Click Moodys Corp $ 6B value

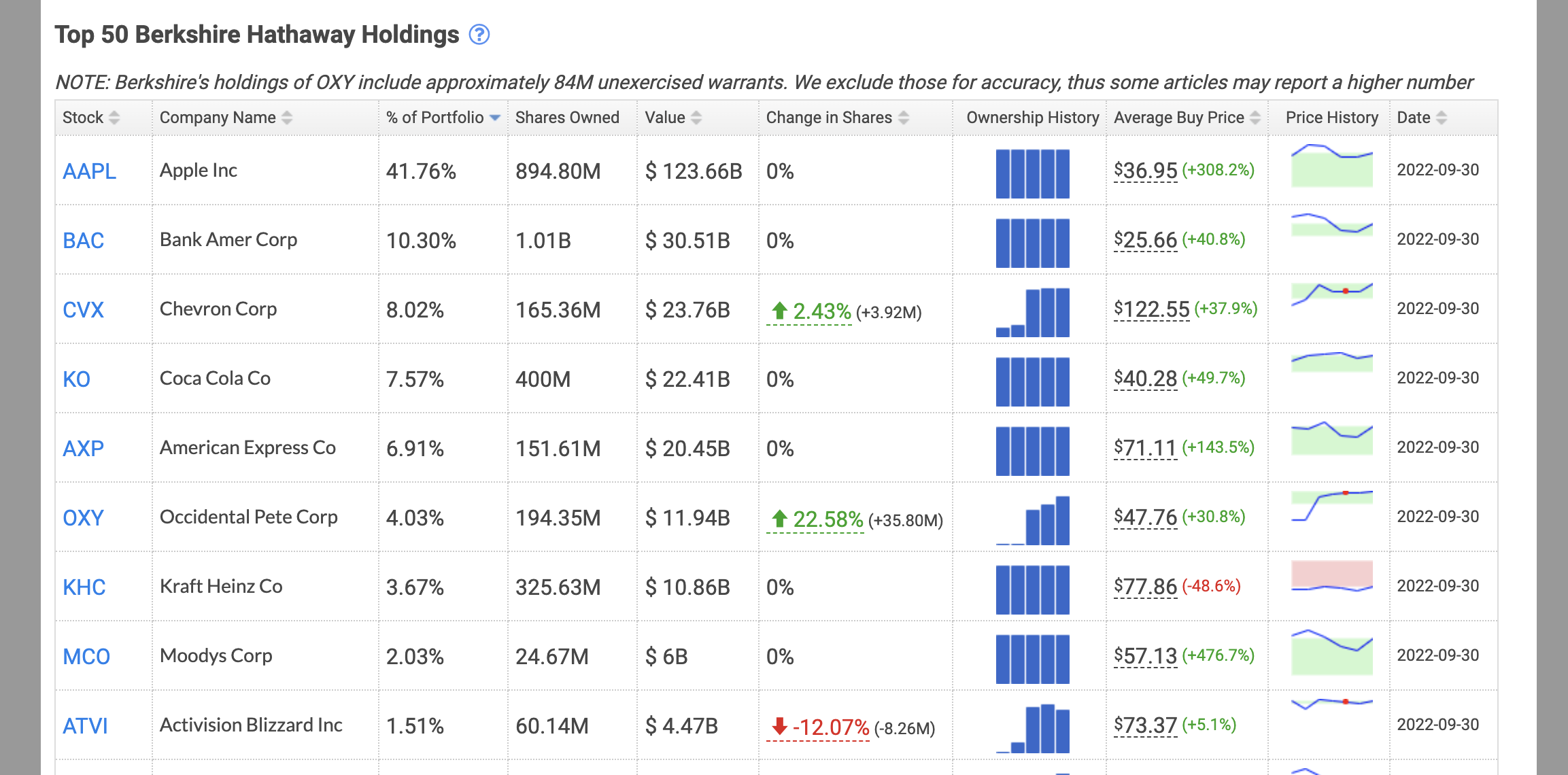[x=666, y=657]
